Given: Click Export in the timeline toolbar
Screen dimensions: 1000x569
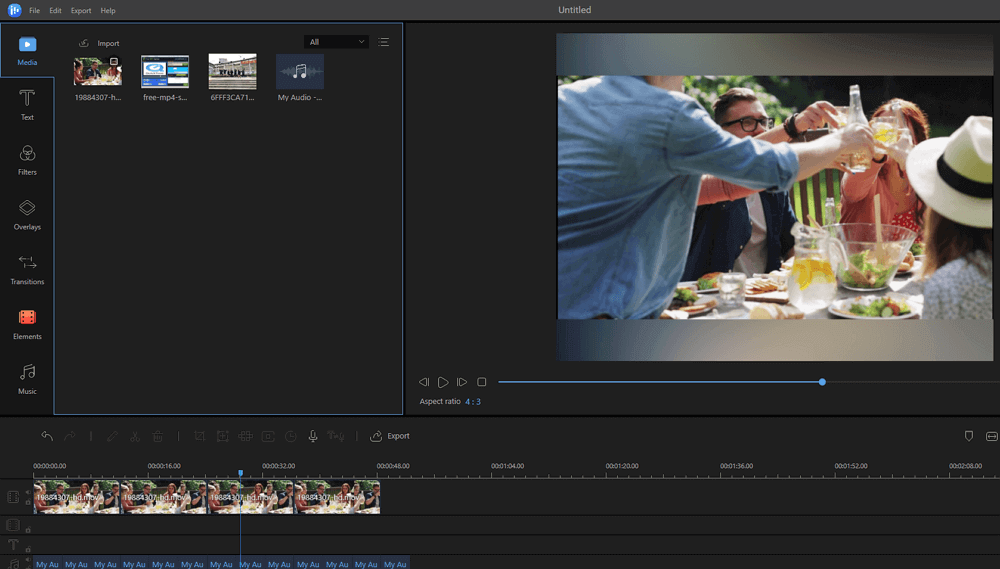Looking at the screenshot, I should [x=390, y=436].
